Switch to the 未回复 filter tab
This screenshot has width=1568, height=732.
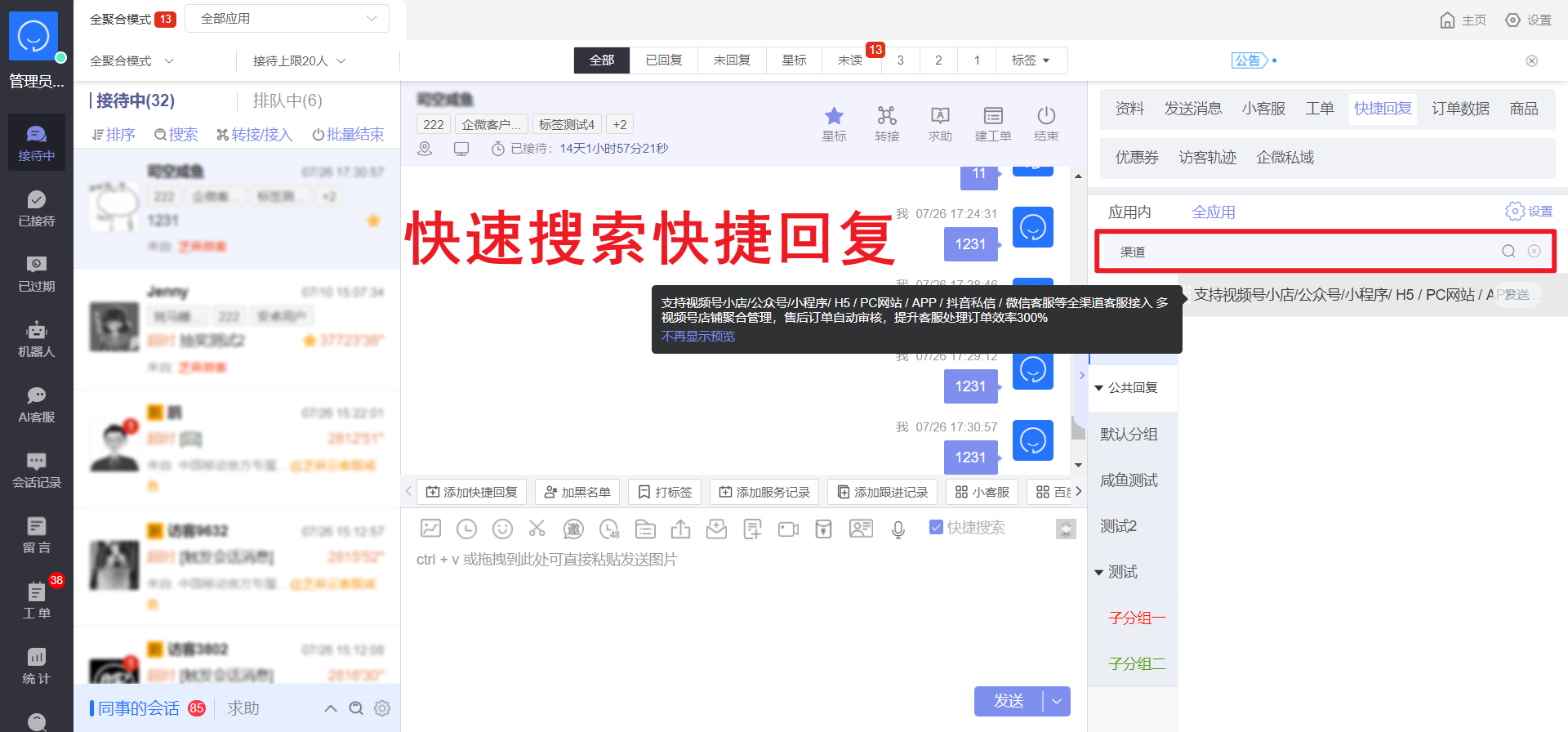[x=732, y=60]
